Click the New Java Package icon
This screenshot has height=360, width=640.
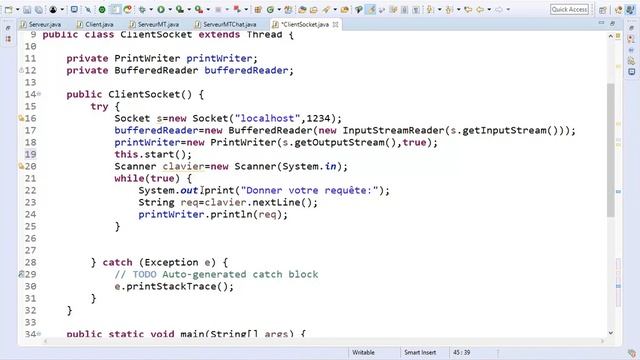(x=258, y=9)
